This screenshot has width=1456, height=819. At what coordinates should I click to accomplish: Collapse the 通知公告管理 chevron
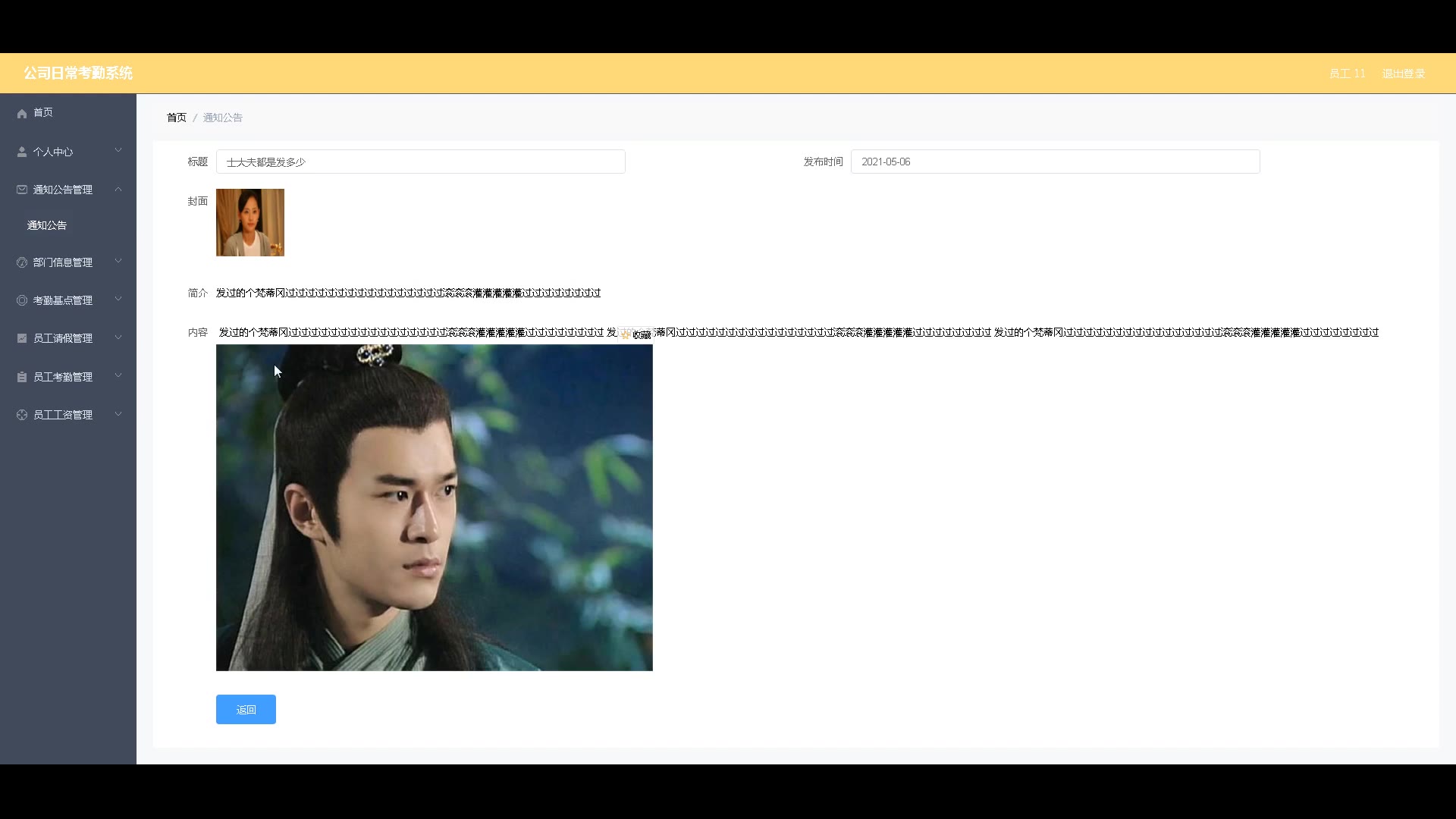[118, 189]
